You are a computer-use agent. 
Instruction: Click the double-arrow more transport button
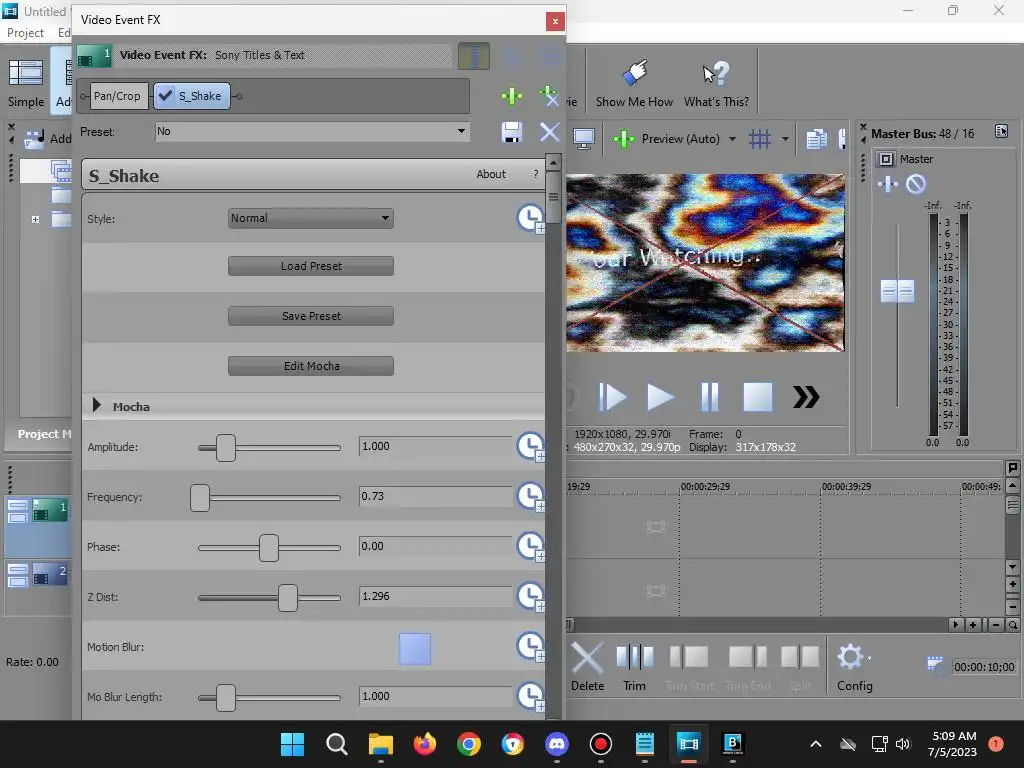(x=806, y=397)
